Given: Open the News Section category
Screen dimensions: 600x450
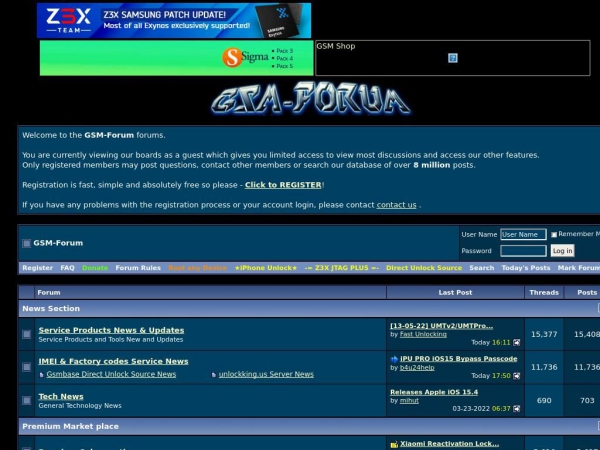Looking at the screenshot, I should pos(51,308).
